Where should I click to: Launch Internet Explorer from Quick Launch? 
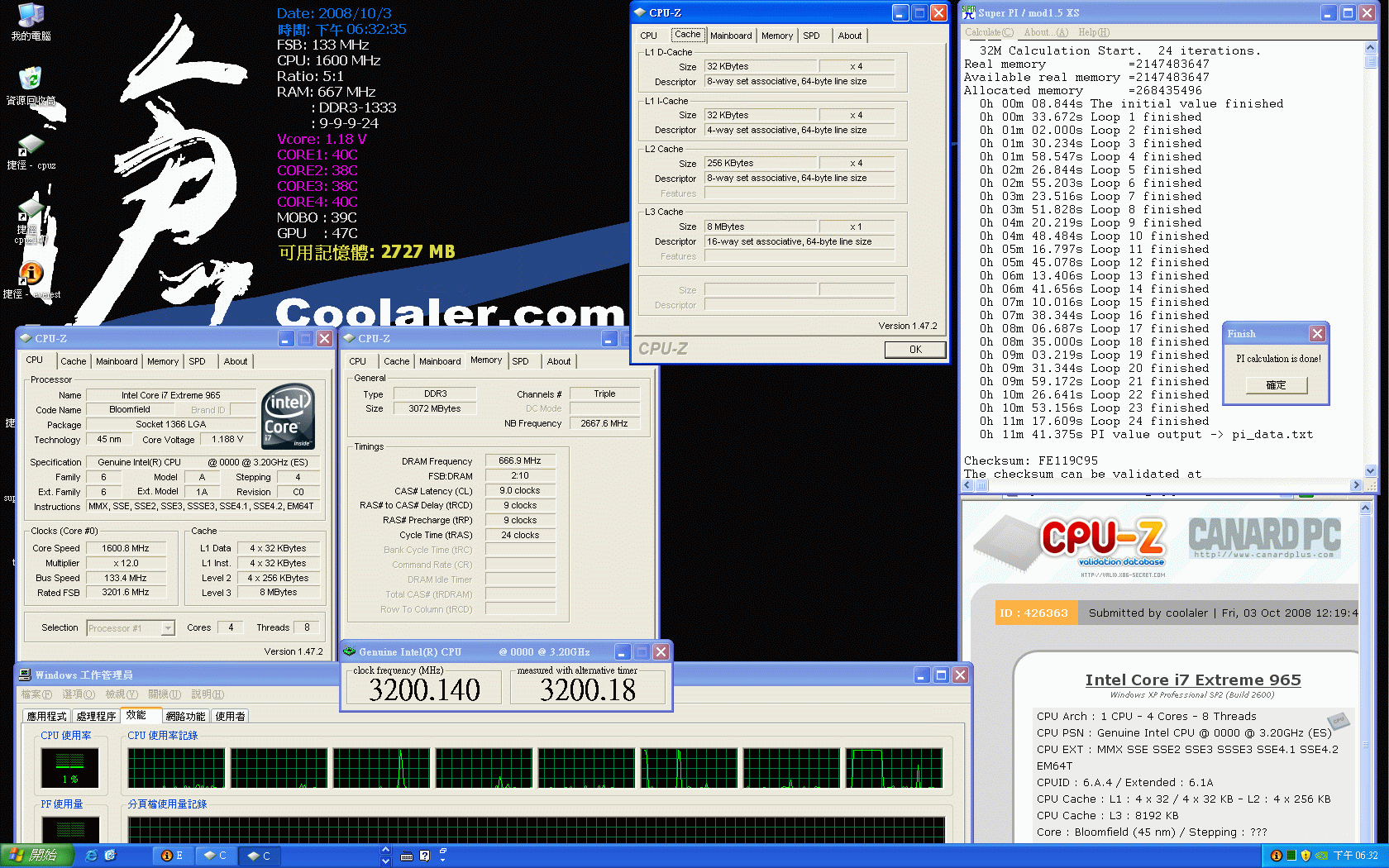91,856
